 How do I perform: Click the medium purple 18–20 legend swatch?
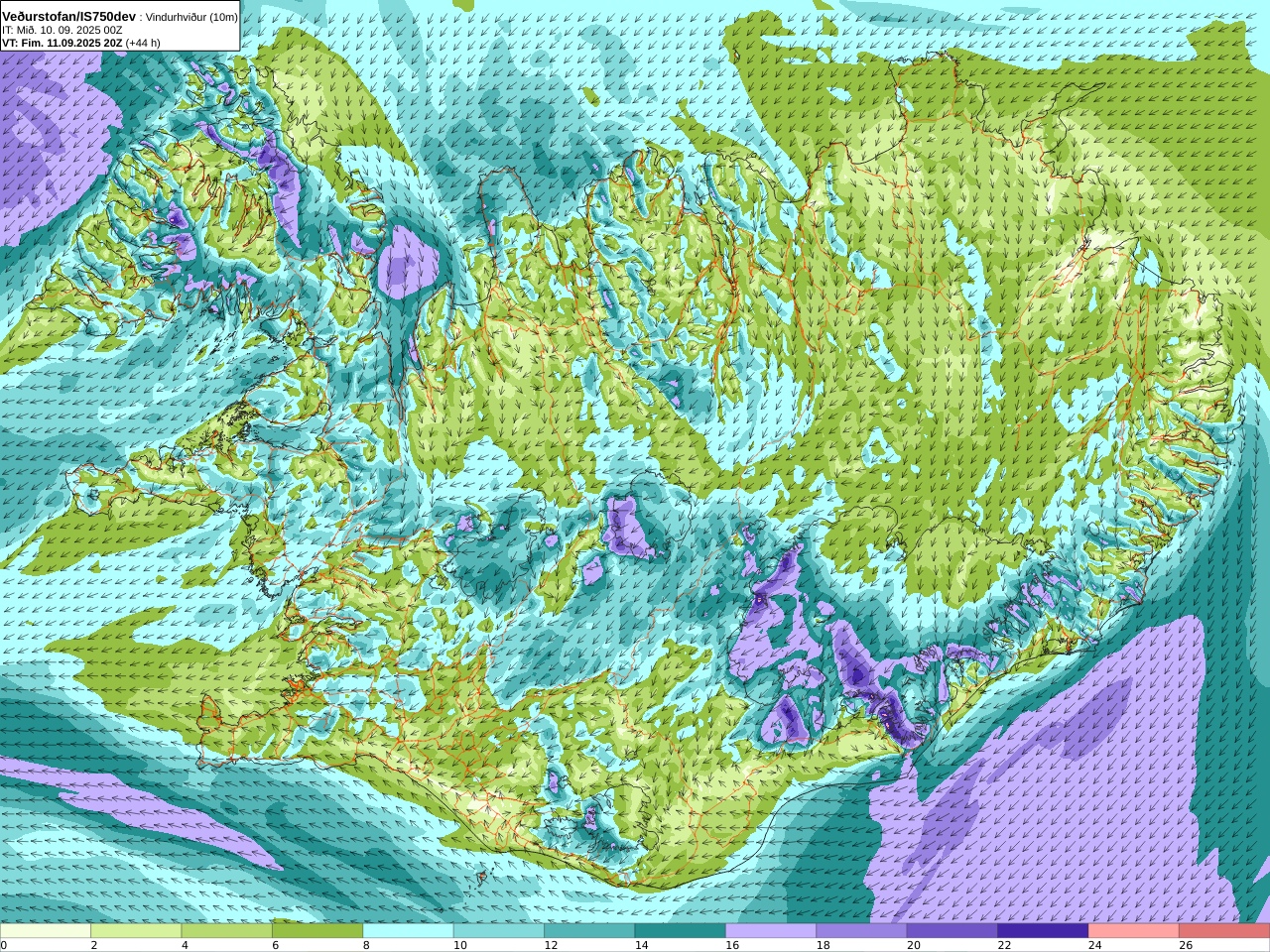861,931
